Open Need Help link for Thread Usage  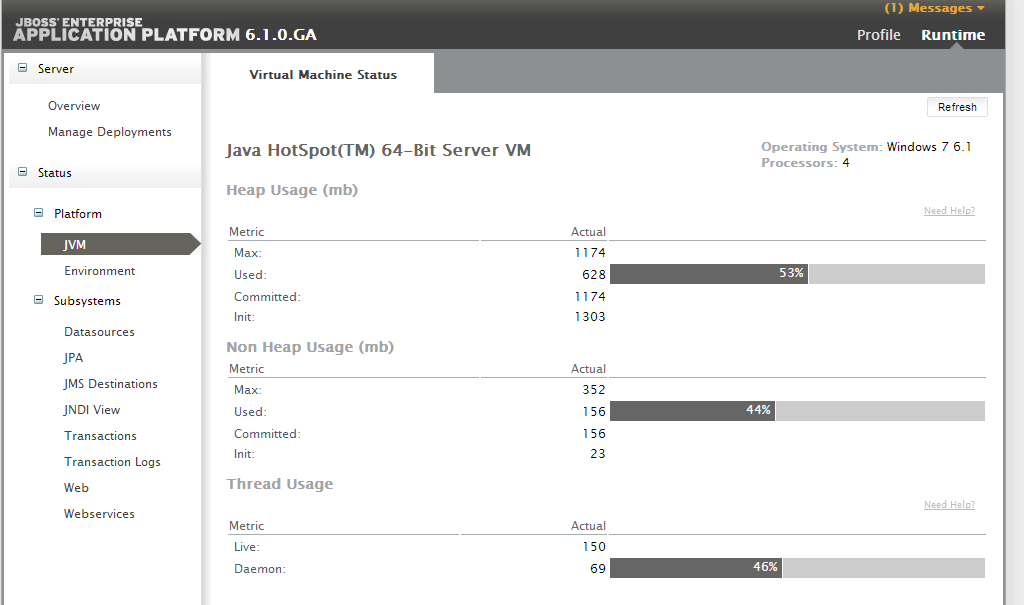coord(949,505)
